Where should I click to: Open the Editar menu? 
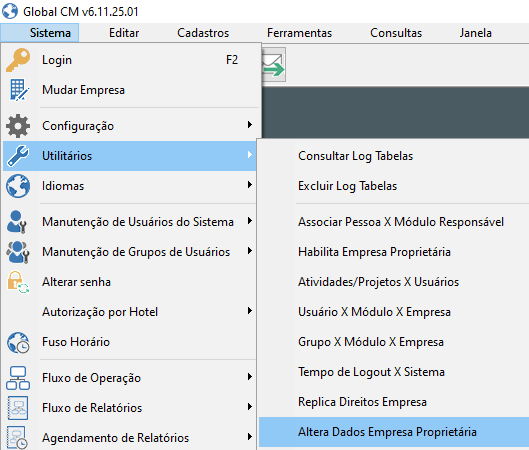point(124,33)
